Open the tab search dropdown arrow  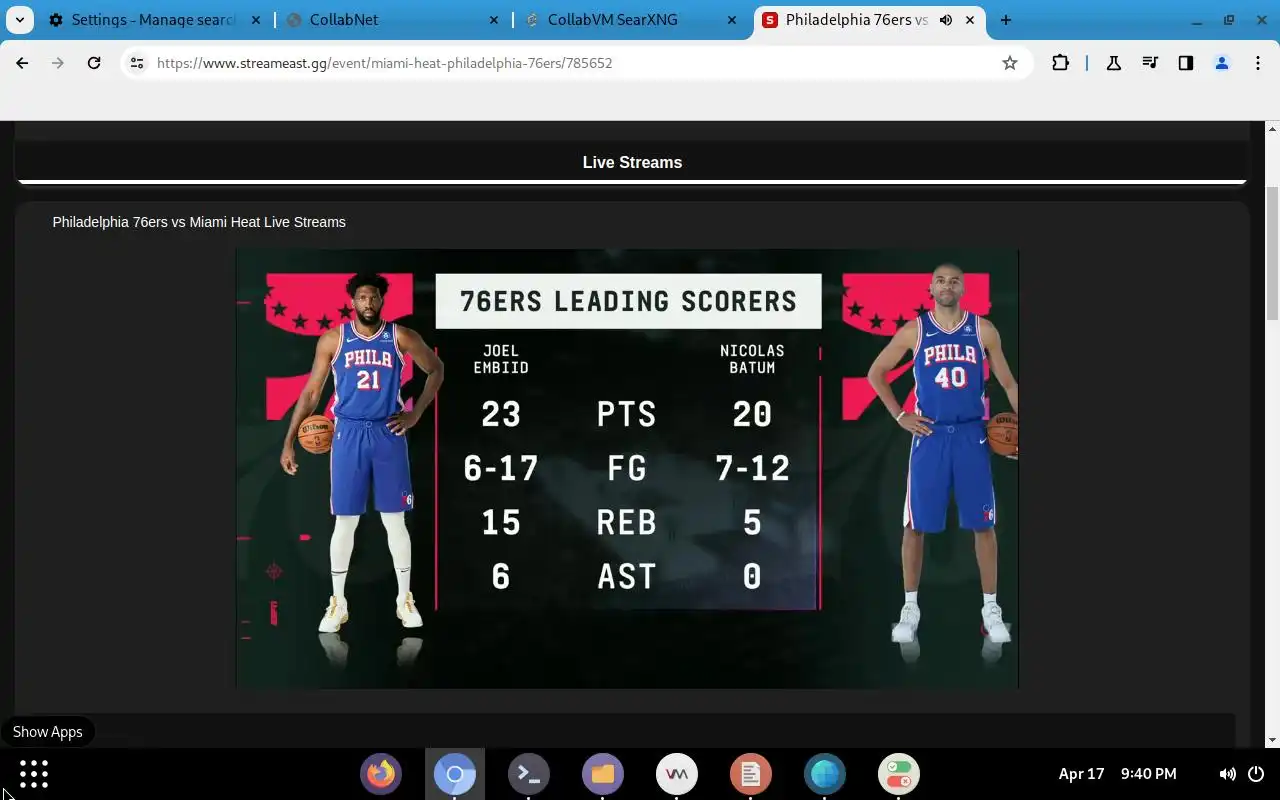click(19, 20)
